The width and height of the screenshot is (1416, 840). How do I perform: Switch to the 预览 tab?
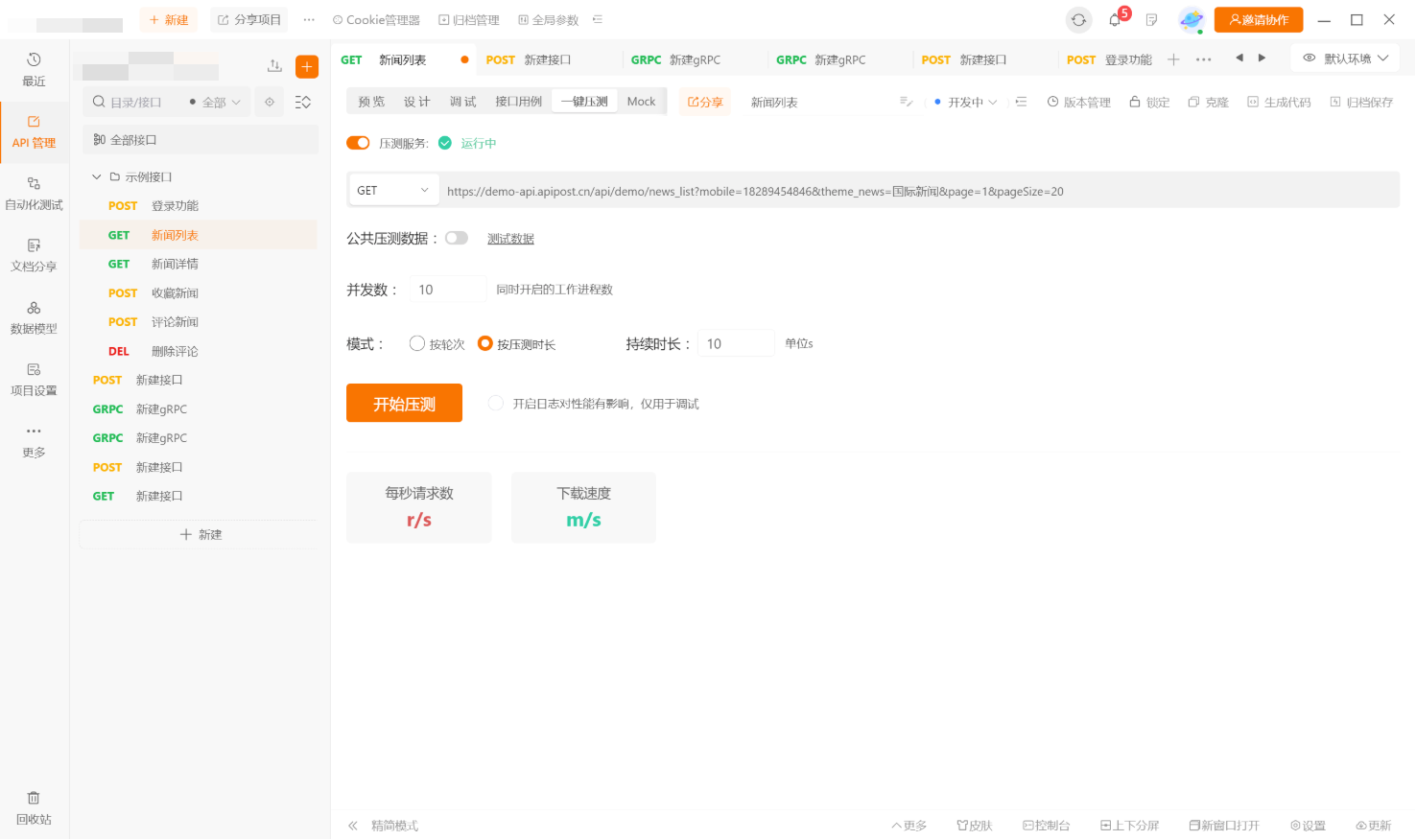(371, 102)
